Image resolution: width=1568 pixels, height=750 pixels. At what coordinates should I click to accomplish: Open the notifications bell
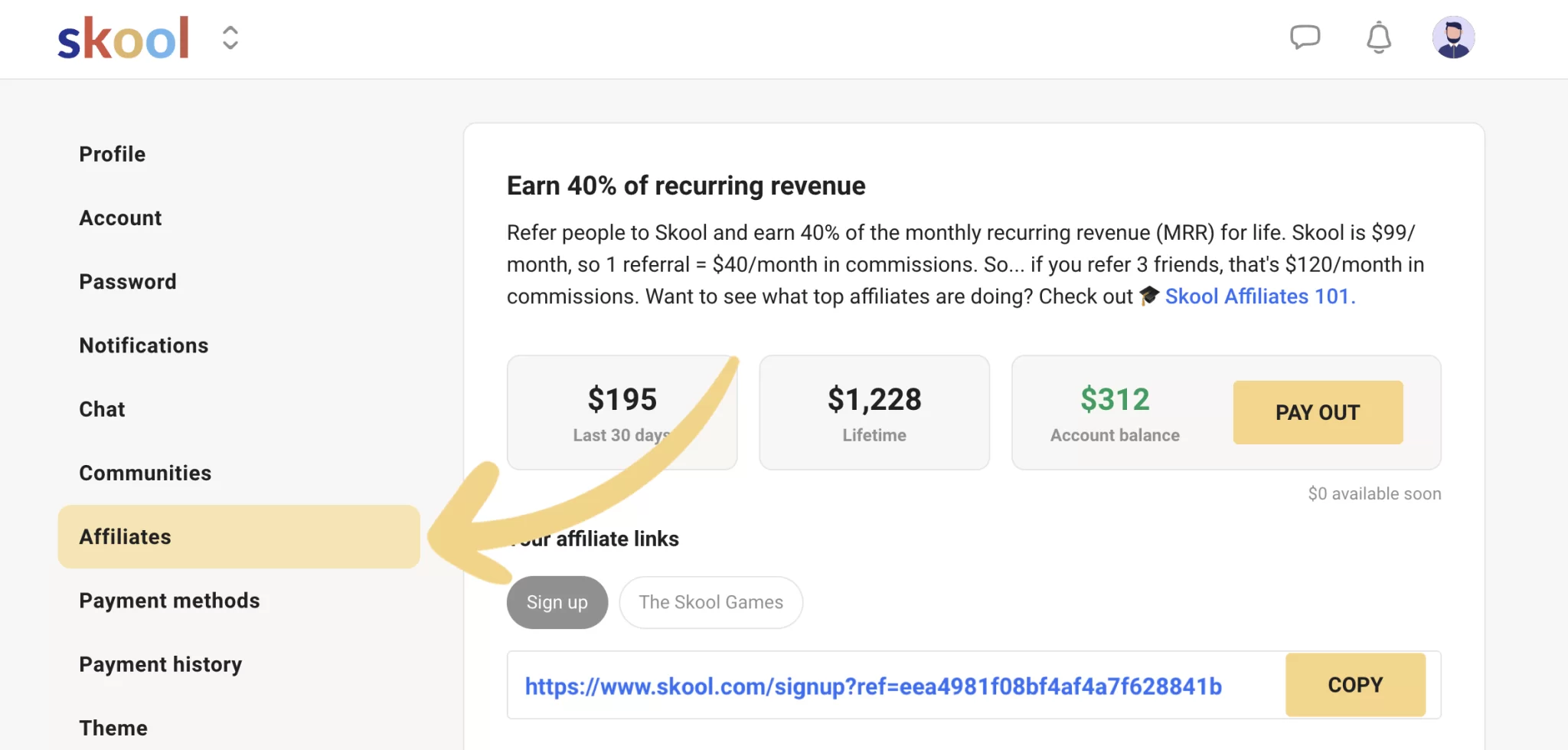[x=1378, y=38]
